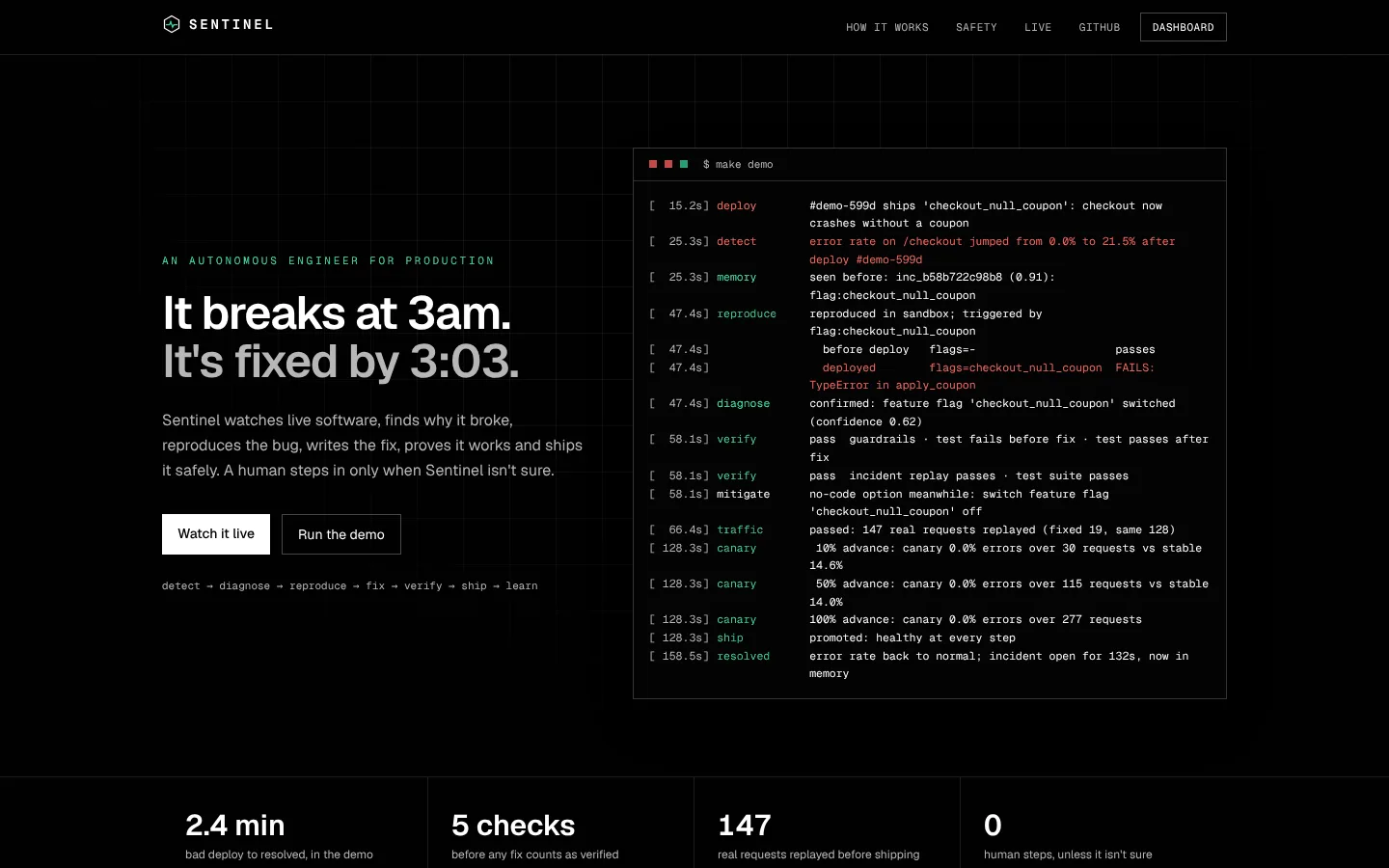Click the '0' human steps stat
Image resolution: width=1389 pixels, height=868 pixels.
click(993, 826)
